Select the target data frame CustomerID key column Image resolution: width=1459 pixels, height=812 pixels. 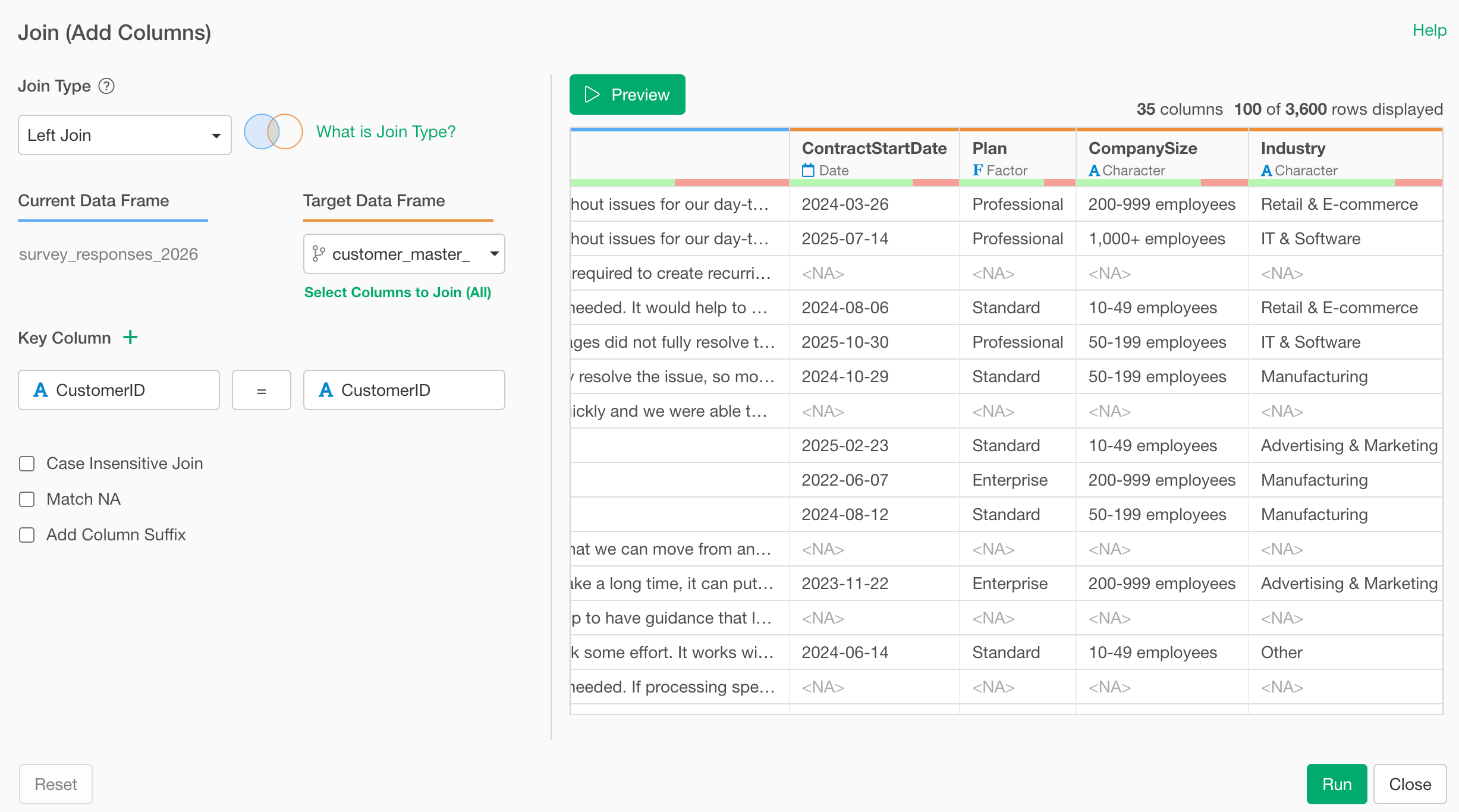[404, 390]
